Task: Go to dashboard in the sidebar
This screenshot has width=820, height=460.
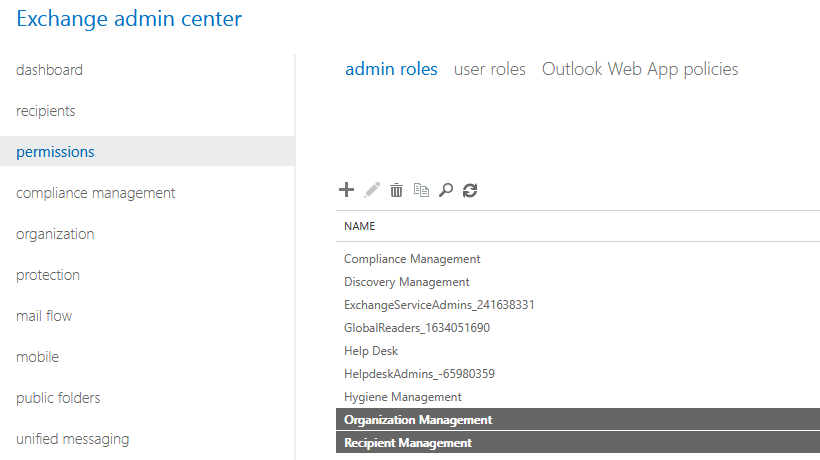Action: click(x=49, y=70)
